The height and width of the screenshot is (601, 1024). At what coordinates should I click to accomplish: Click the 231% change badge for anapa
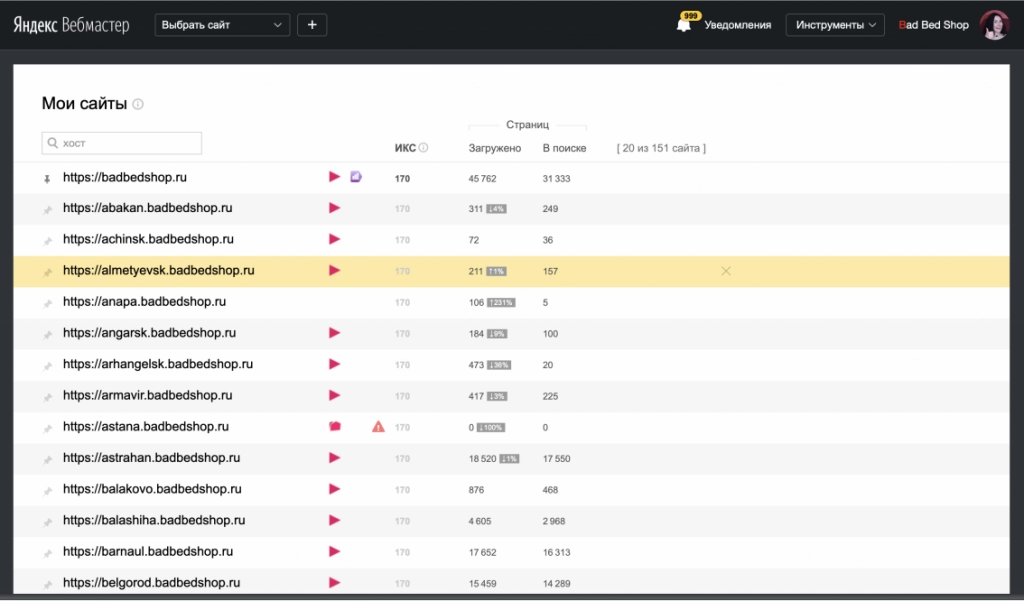click(501, 302)
